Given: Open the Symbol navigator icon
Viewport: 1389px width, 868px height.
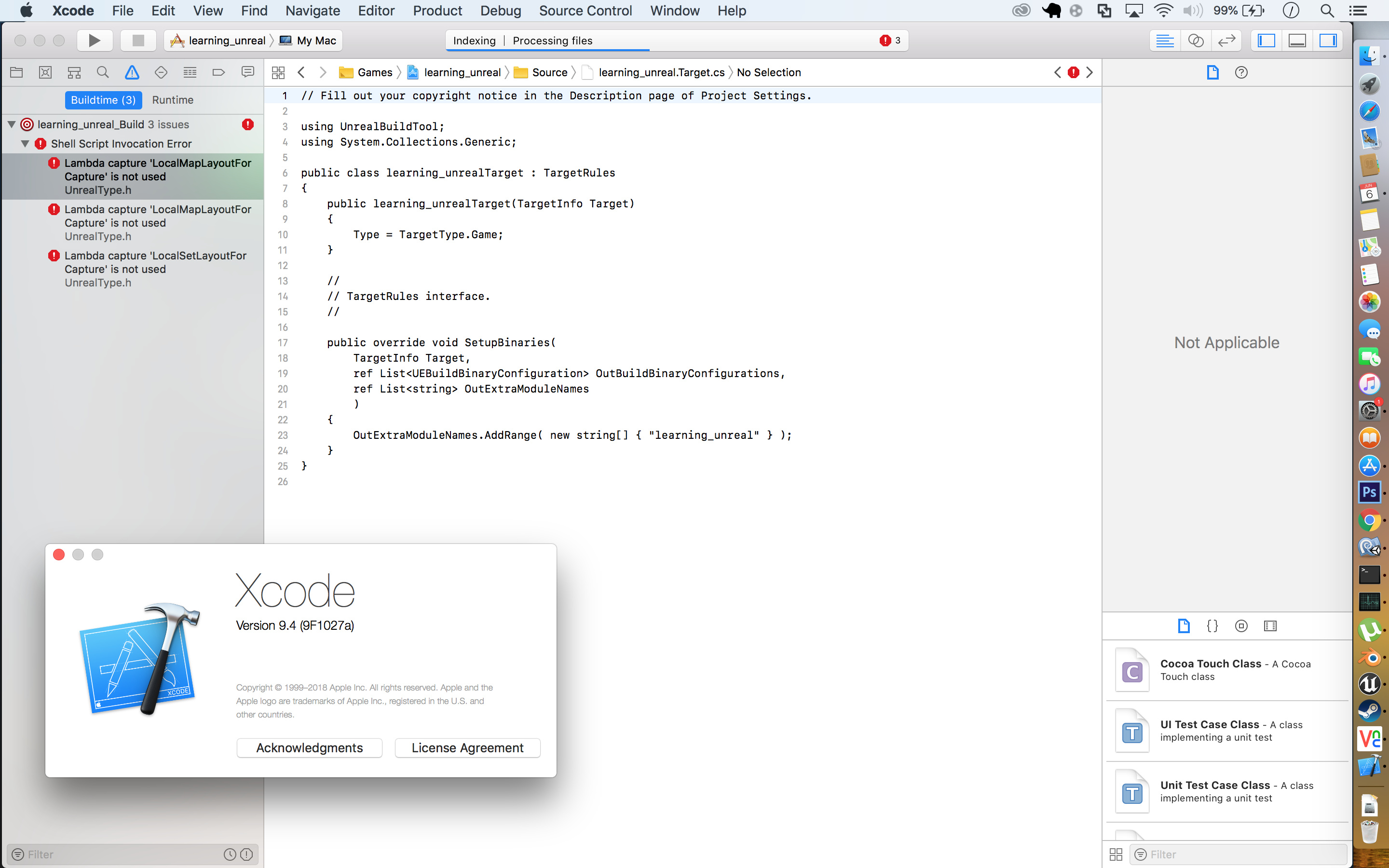Looking at the screenshot, I should click(x=74, y=72).
